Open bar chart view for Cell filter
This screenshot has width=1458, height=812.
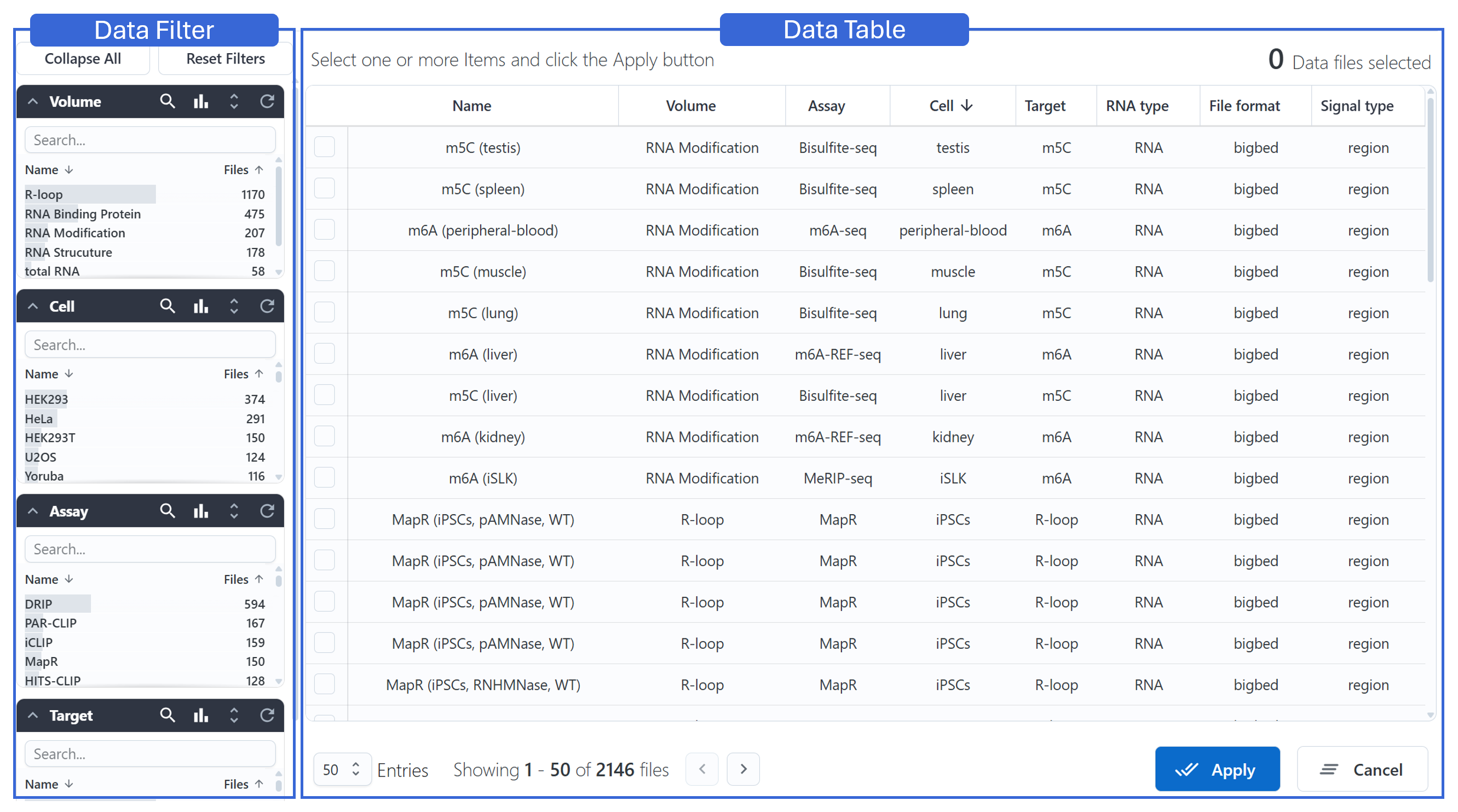point(201,306)
